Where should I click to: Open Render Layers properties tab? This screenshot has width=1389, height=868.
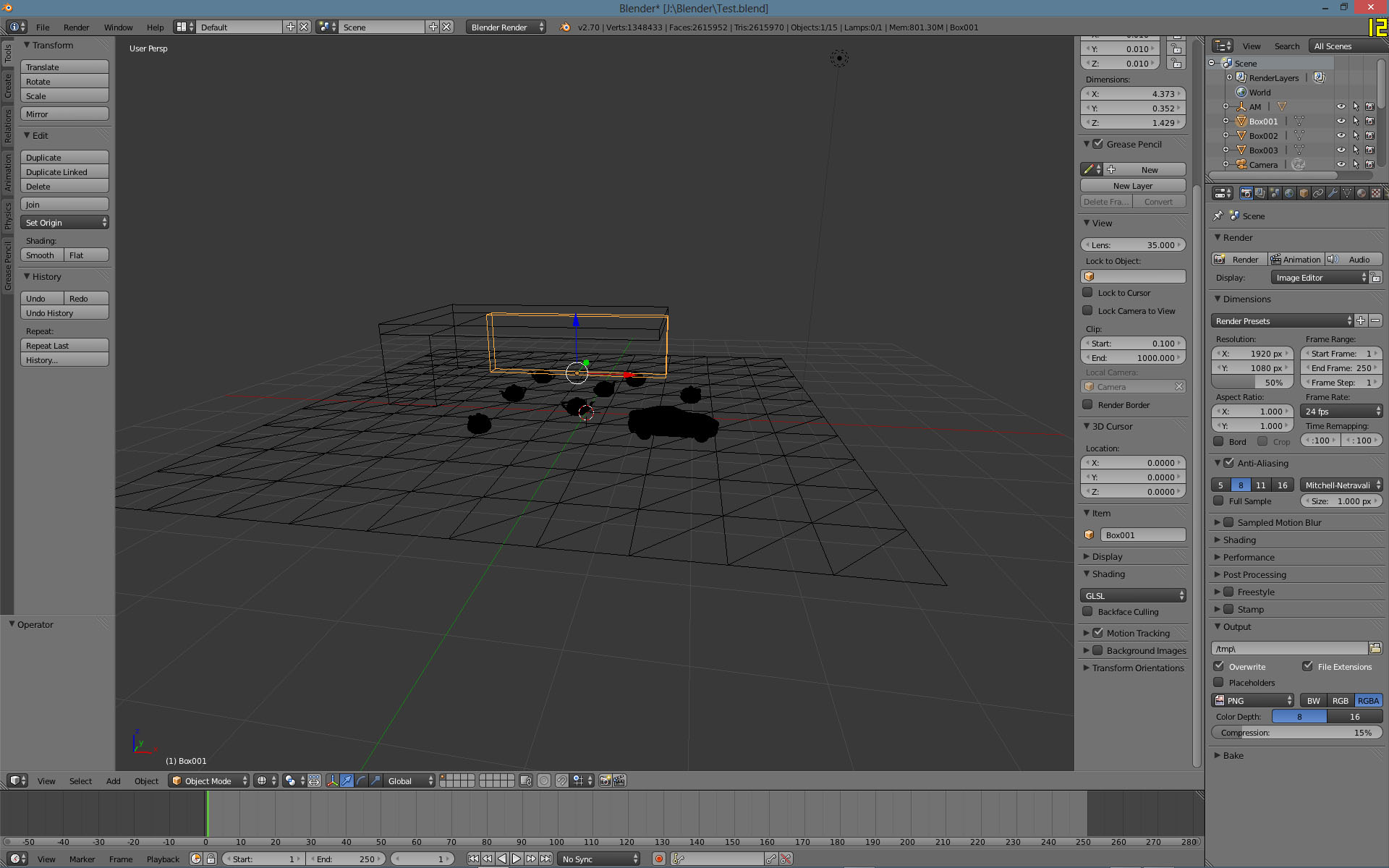coord(1260,193)
